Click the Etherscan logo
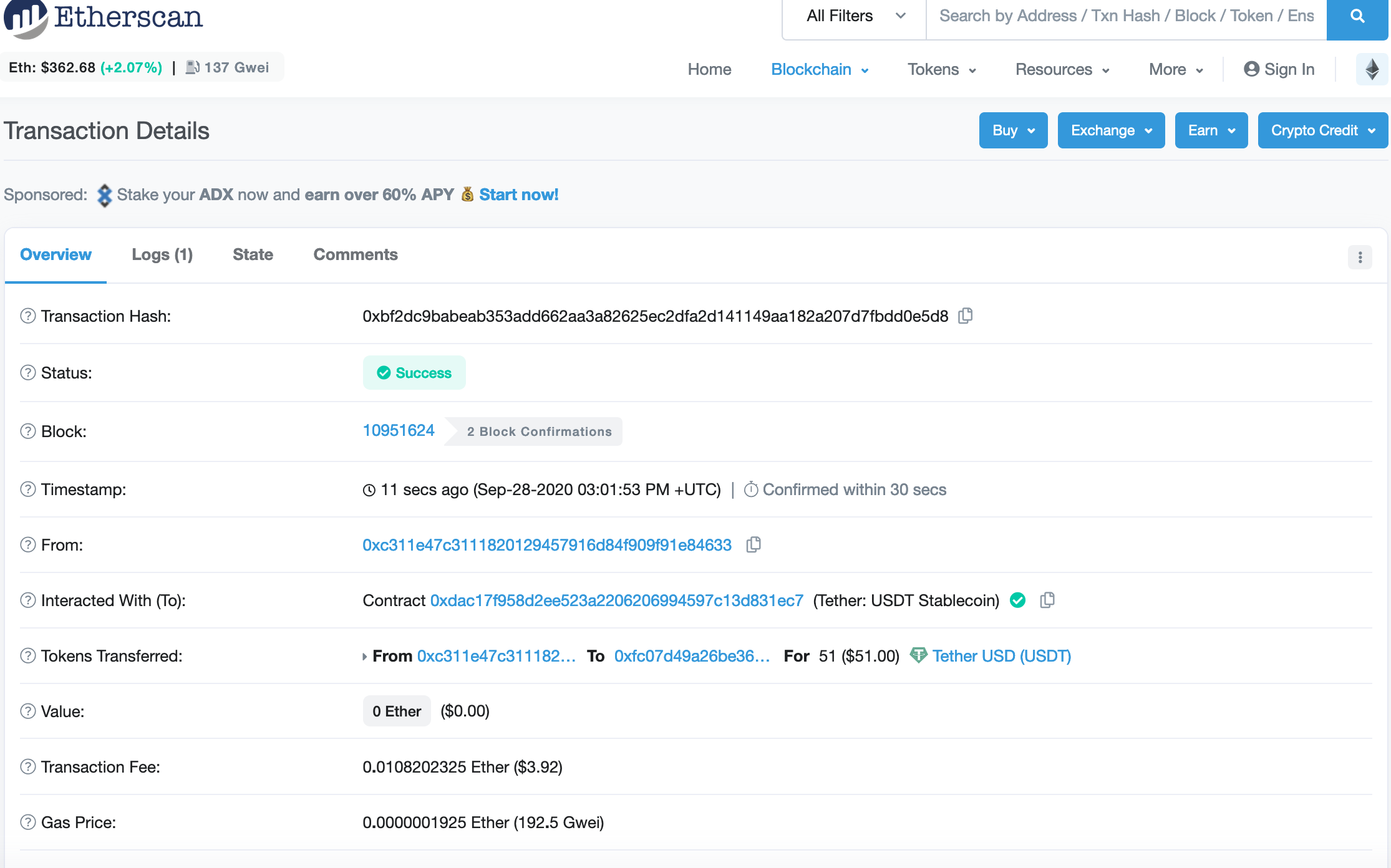The image size is (1391, 868). (x=104, y=17)
